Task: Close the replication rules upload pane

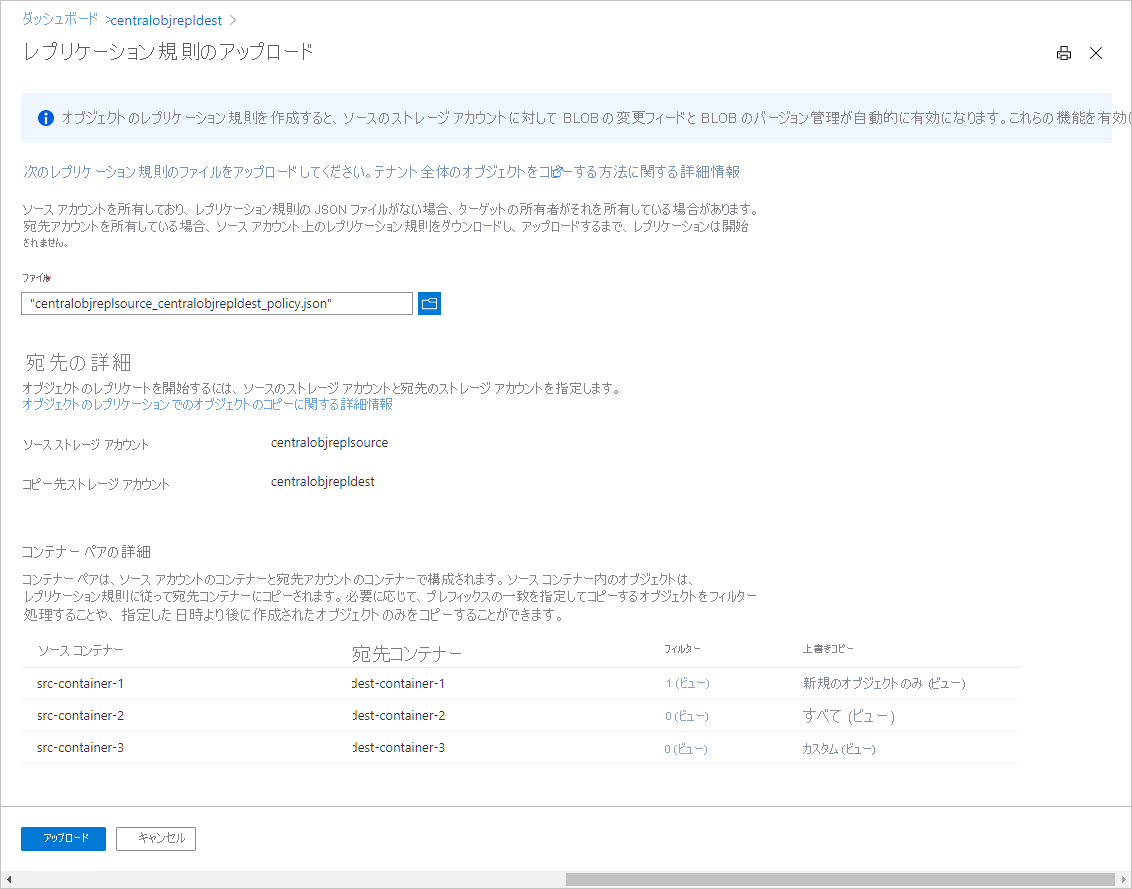Action: point(1096,53)
